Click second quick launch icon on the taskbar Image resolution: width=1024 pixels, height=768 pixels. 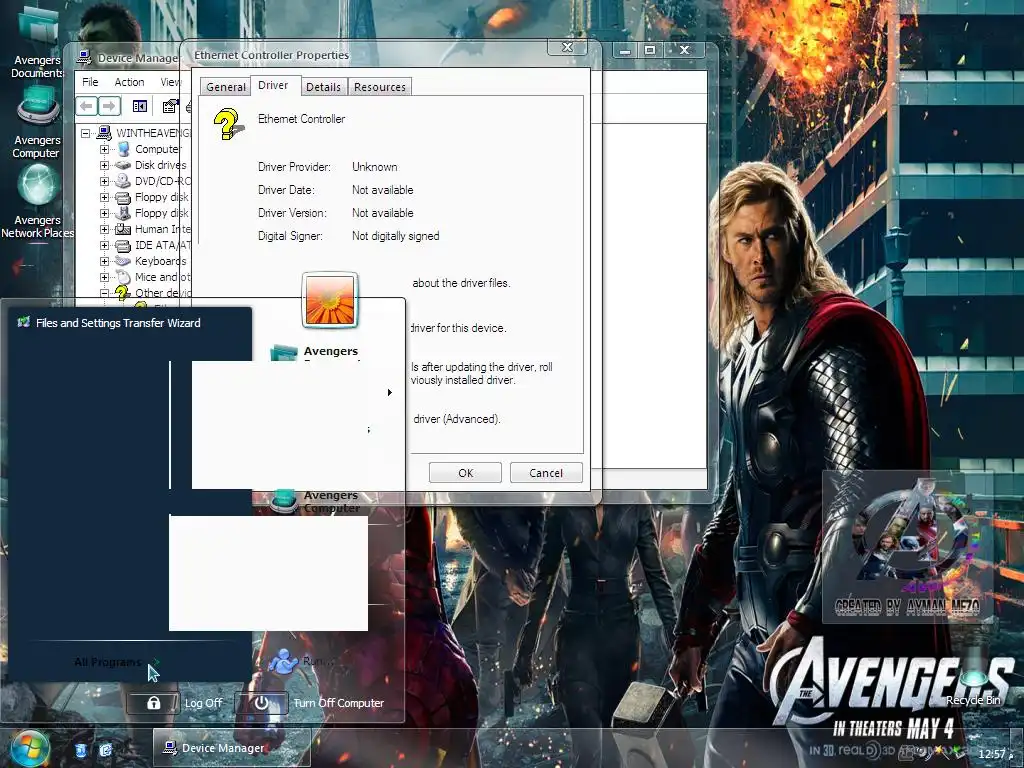click(105, 750)
